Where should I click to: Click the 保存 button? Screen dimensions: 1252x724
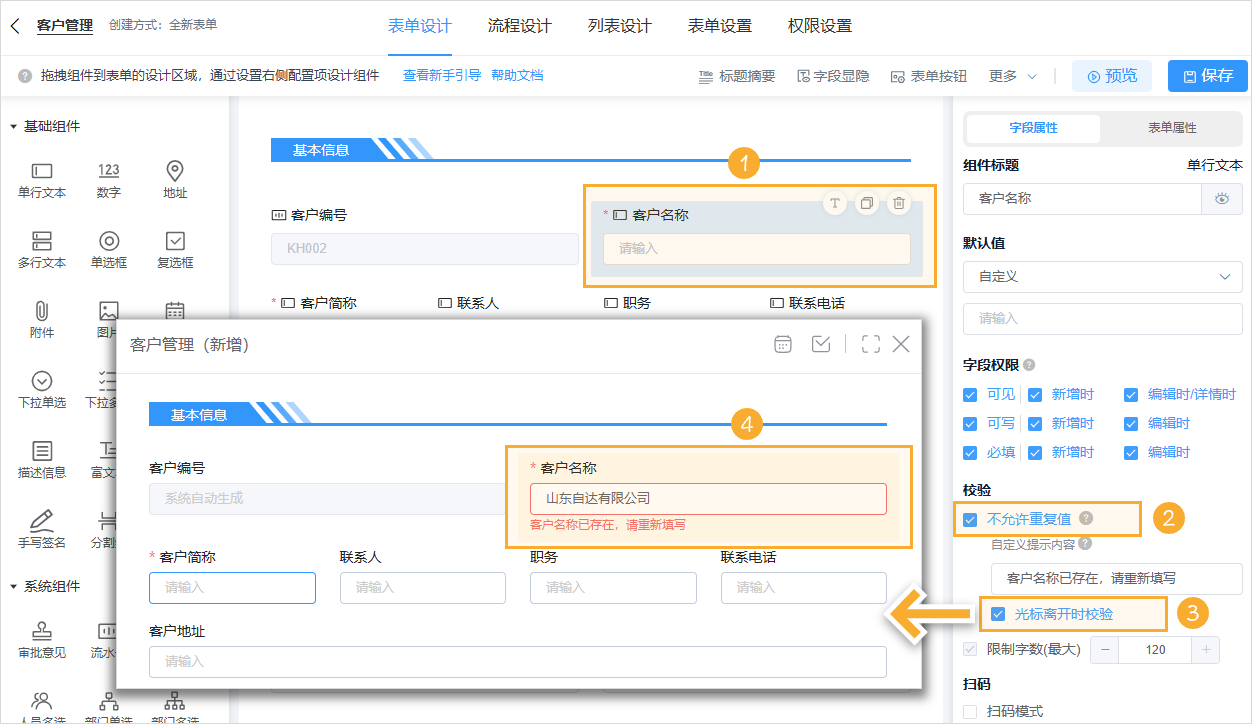1208,75
